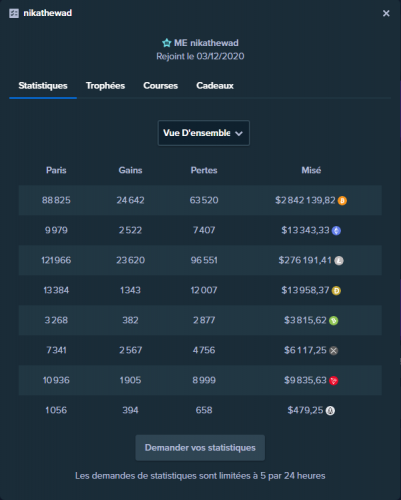
Task: Open the Vue D'ensemble dropdown
Action: (204, 133)
